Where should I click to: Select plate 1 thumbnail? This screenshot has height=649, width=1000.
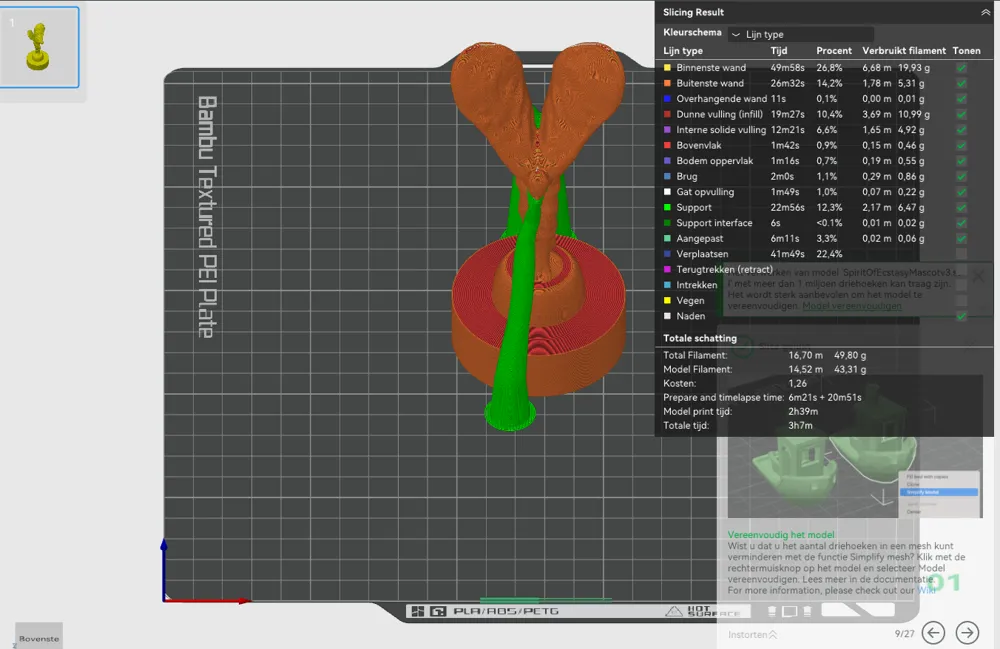tap(38, 47)
